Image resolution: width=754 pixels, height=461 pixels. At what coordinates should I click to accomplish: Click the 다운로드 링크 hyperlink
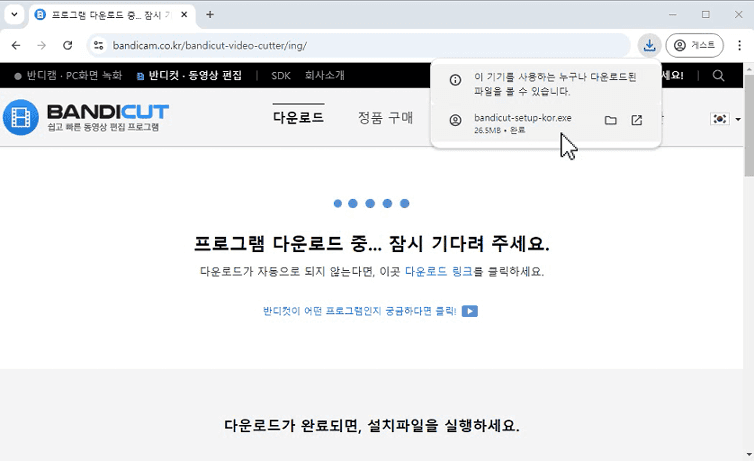point(439,271)
